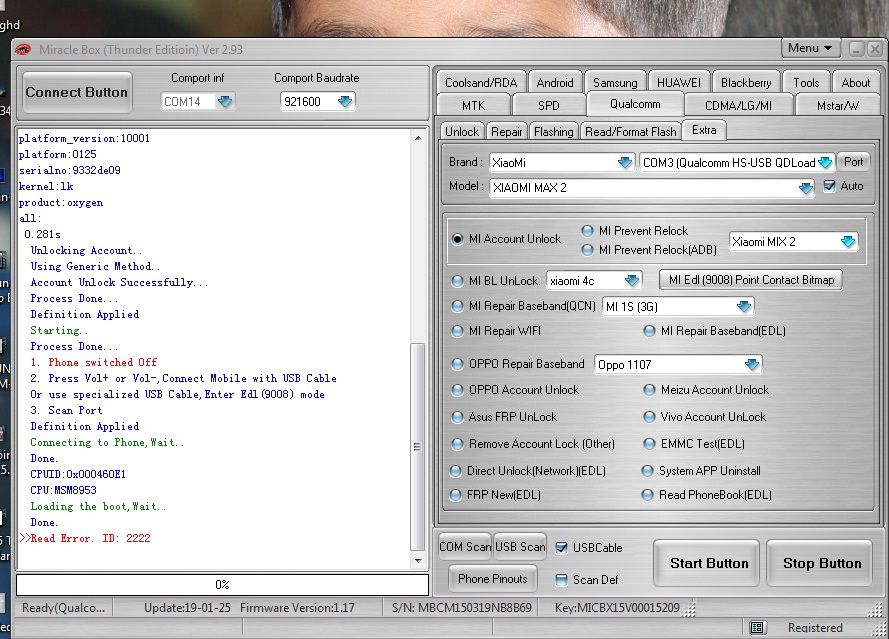Viewport: 889px width, 639px height.
Task: Open the Model XIAOMI MAX 2 dropdown
Action: click(x=805, y=188)
